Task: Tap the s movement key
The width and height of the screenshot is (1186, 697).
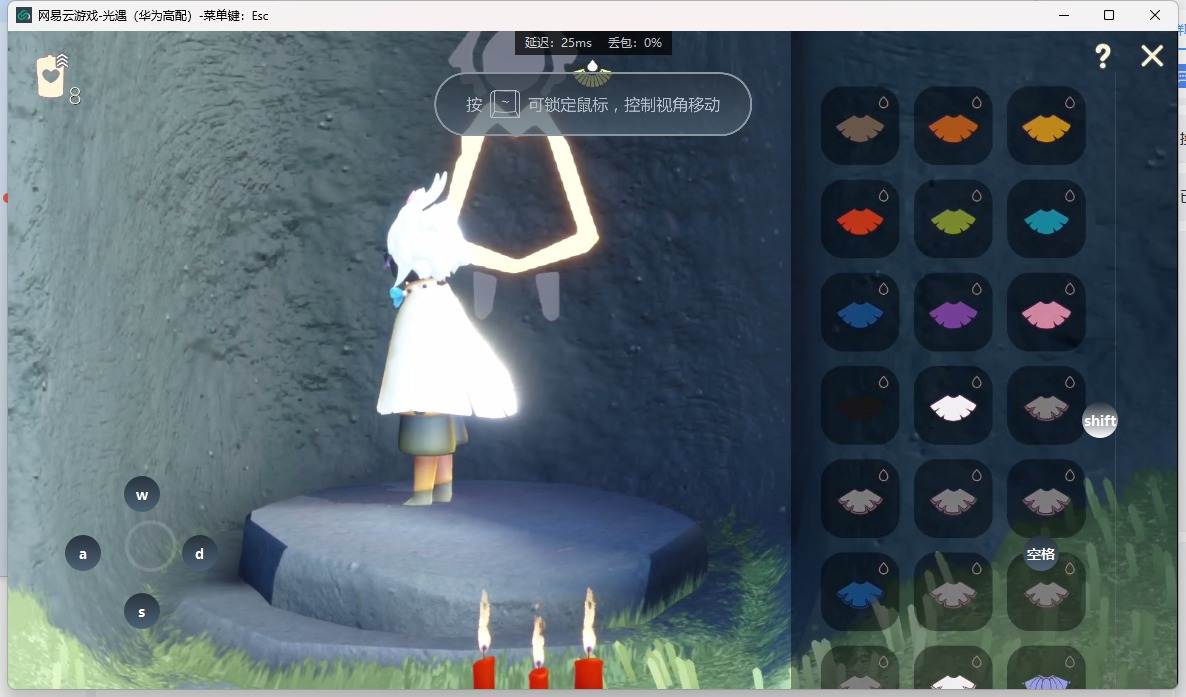Action: (x=141, y=611)
